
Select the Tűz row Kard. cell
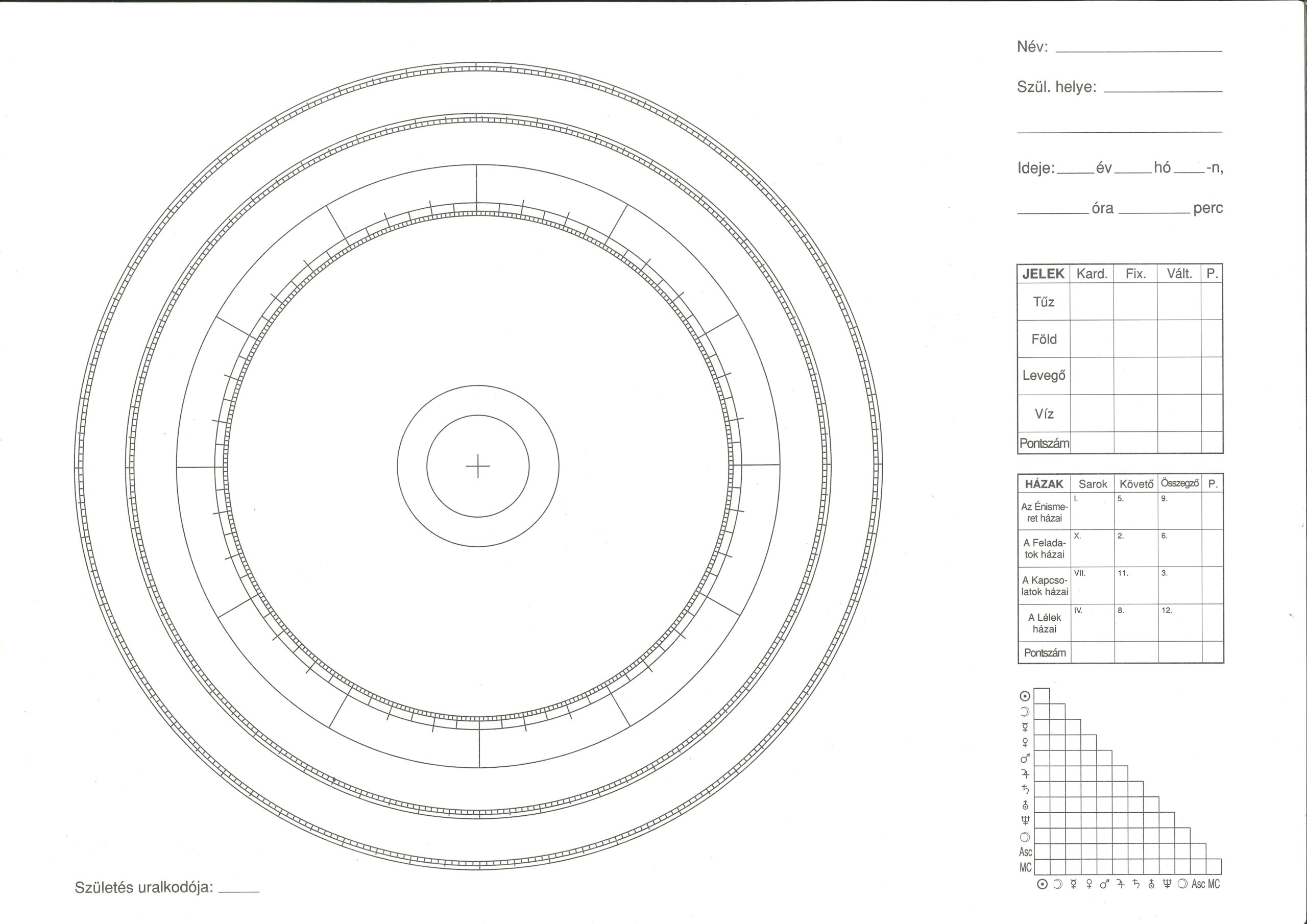tap(1091, 301)
